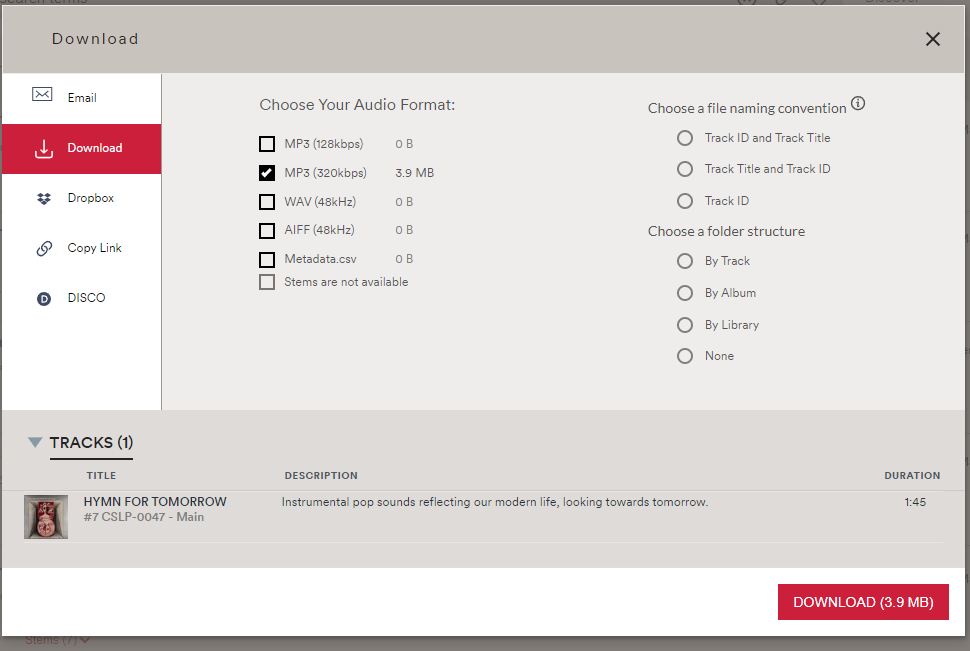The image size is (970, 651).
Task: Click the 3.9 MB size next to MP3 (320kbps)
Action: 414,173
